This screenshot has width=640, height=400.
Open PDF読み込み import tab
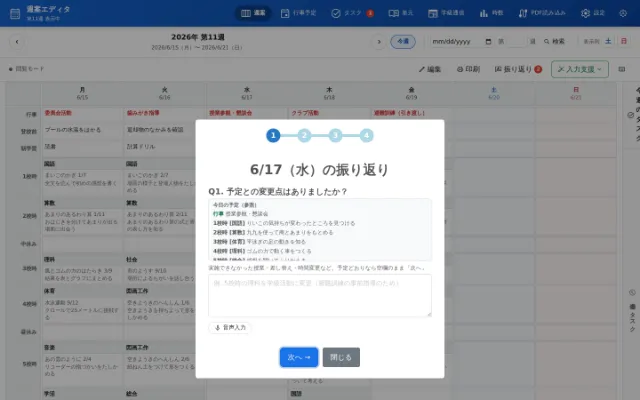tap(542, 13)
